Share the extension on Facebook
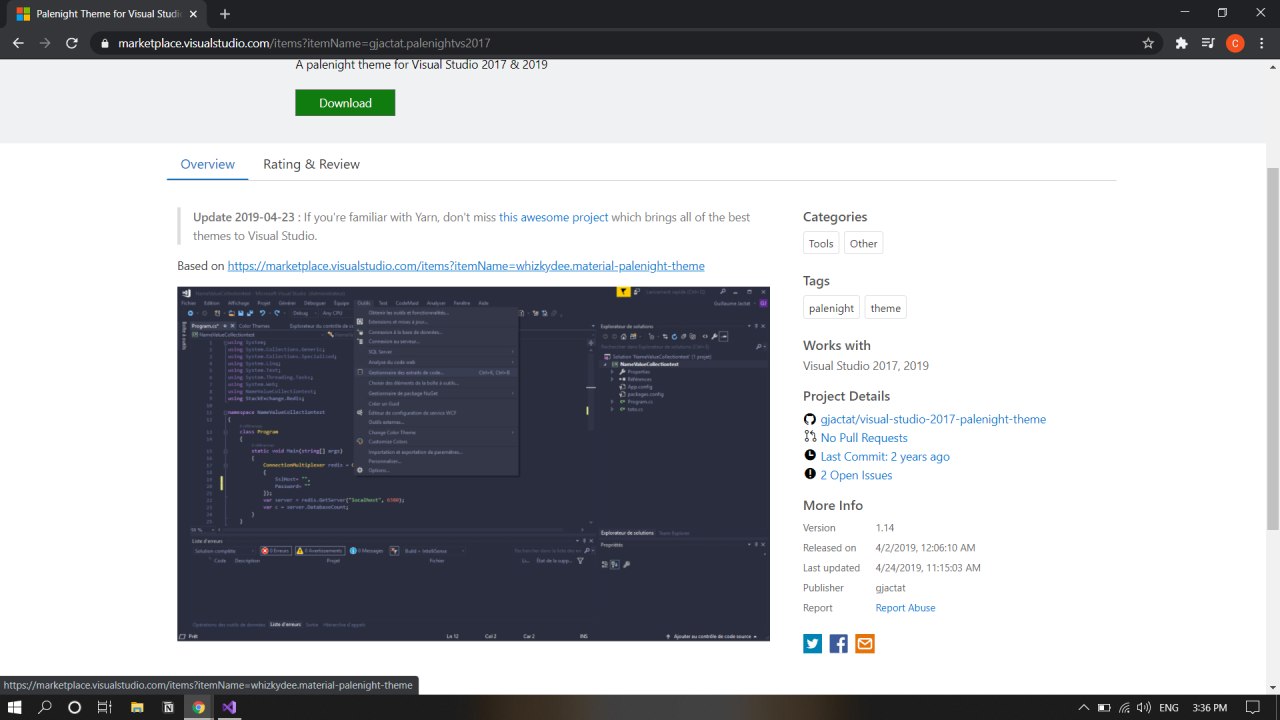The image size is (1280, 720). coord(839,644)
